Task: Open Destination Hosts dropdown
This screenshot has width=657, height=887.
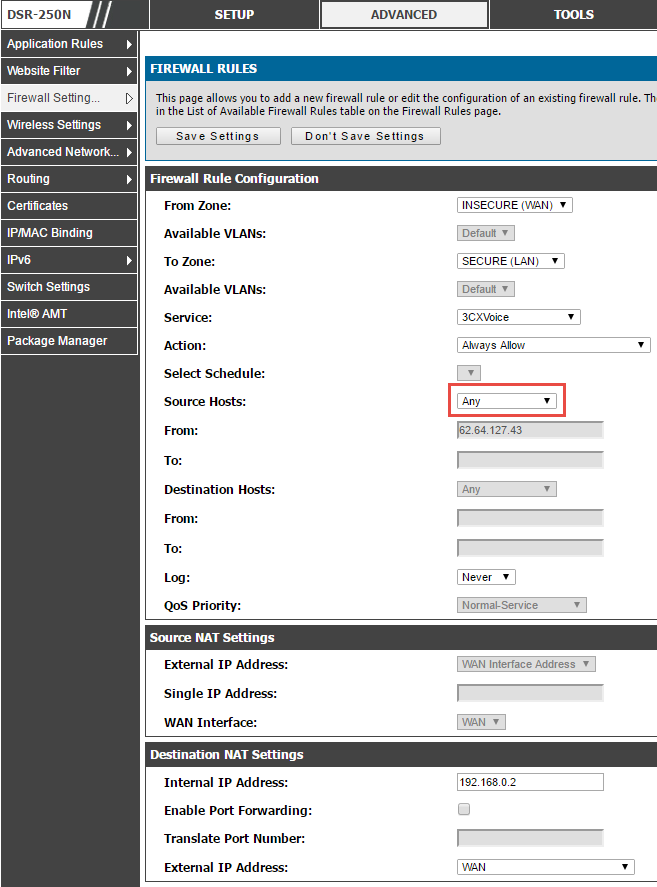Action: coord(506,489)
